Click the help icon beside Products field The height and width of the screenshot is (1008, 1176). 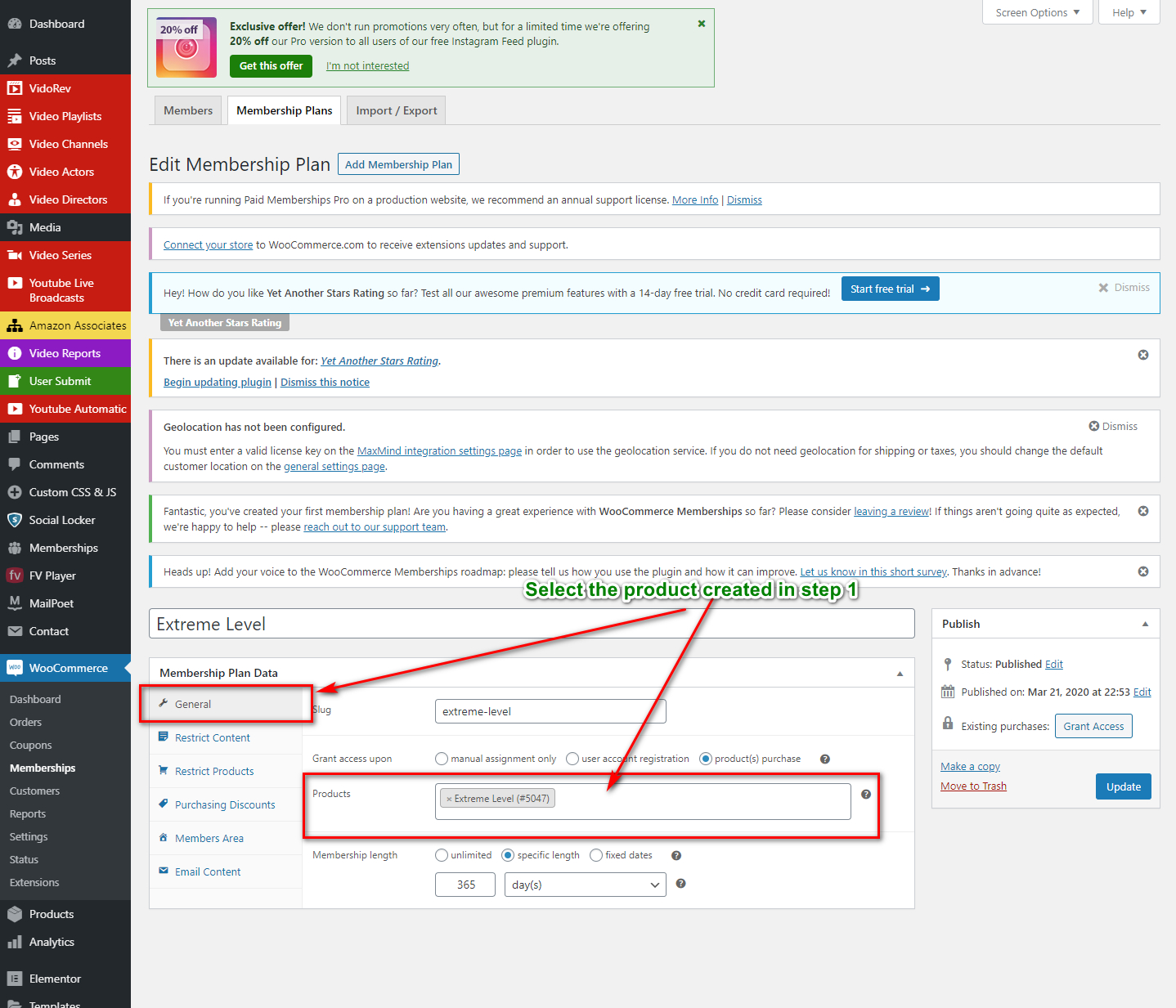[866, 795]
